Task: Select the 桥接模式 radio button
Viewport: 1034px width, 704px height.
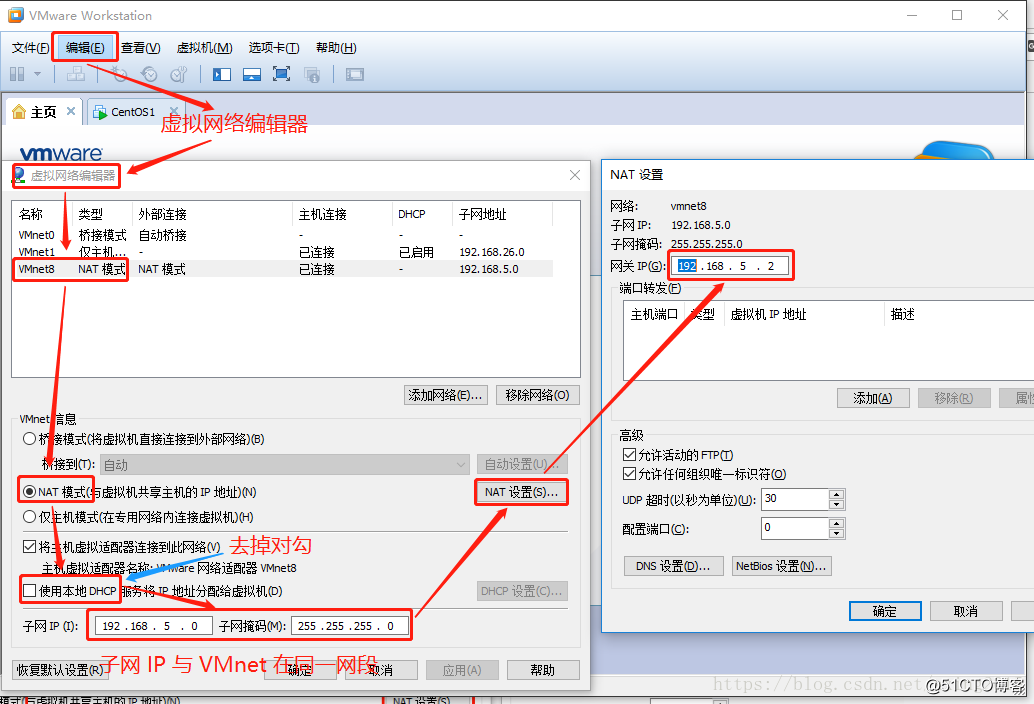Action: (x=30, y=439)
